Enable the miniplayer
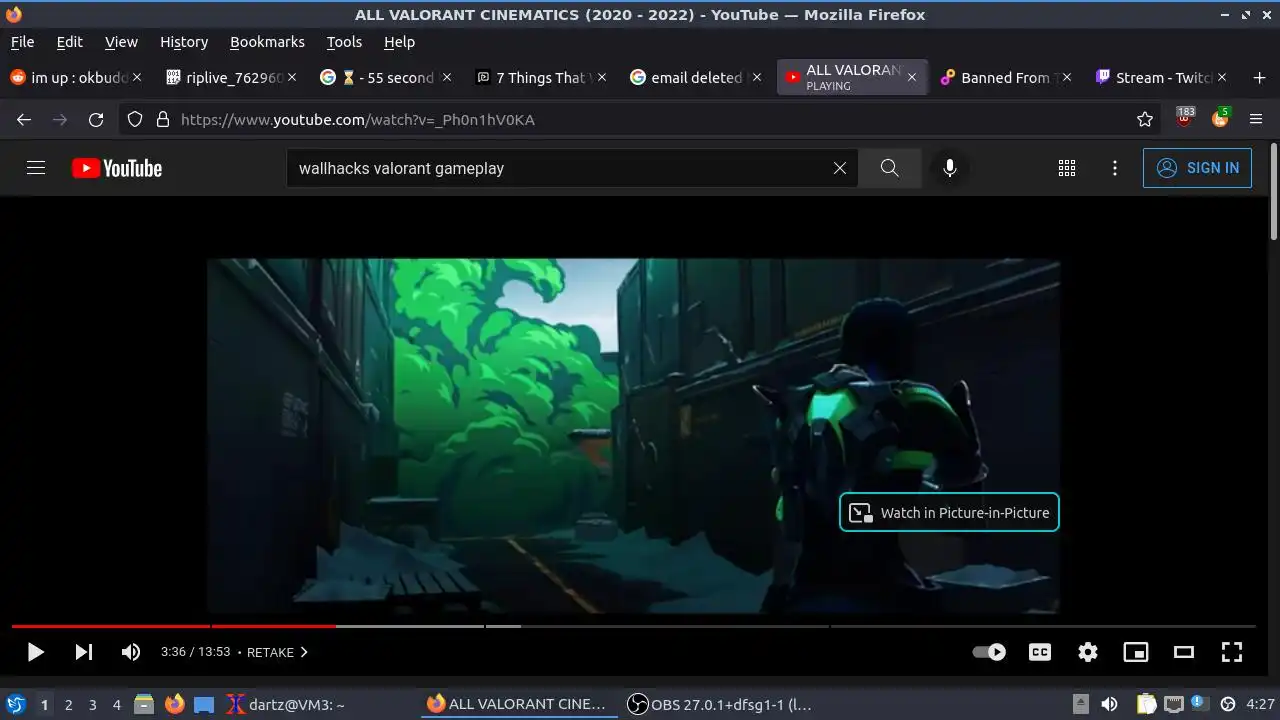The image size is (1280, 720). (1136, 652)
